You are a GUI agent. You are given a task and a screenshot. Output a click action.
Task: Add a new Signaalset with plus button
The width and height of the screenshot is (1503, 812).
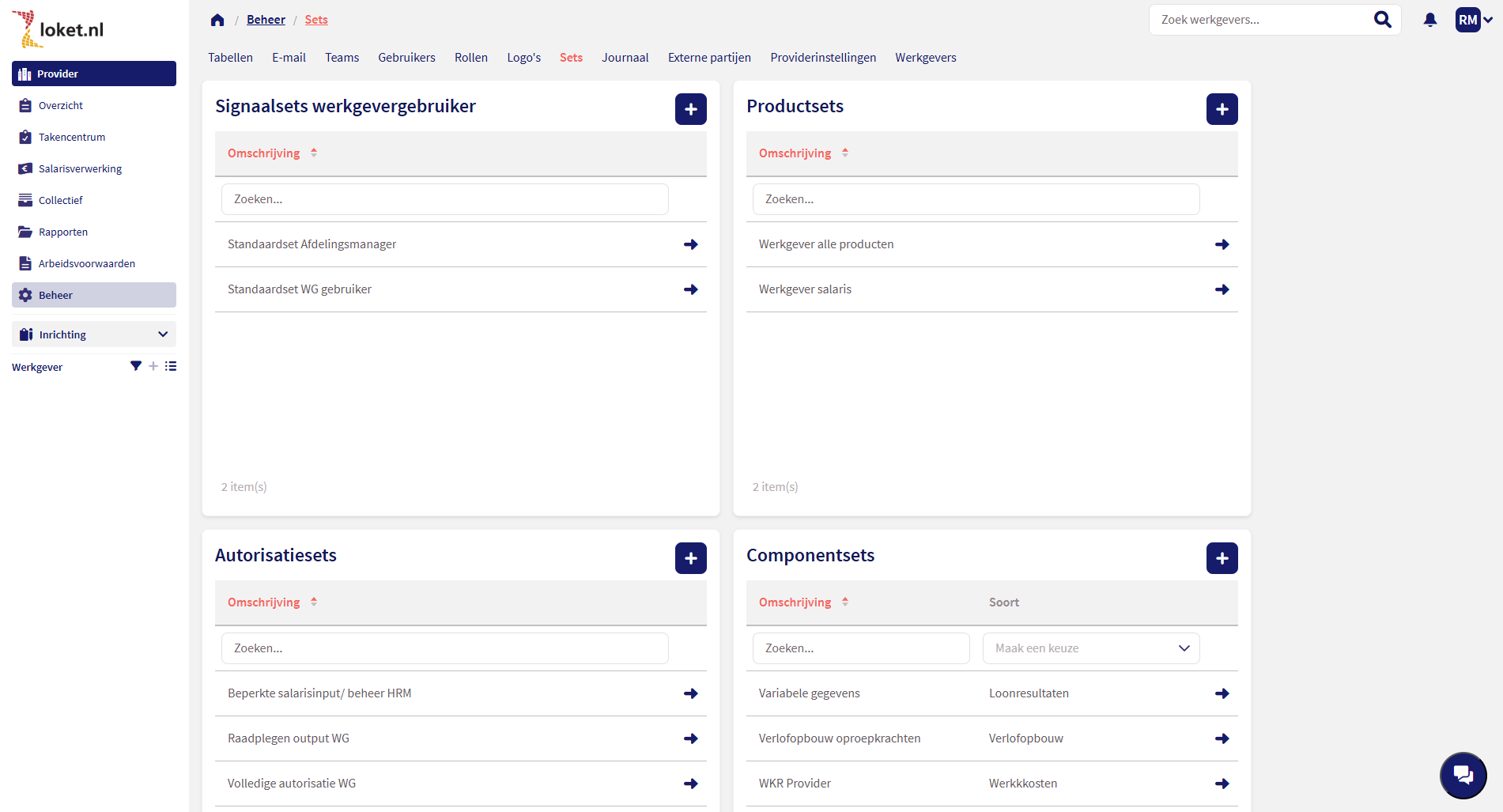[690, 109]
